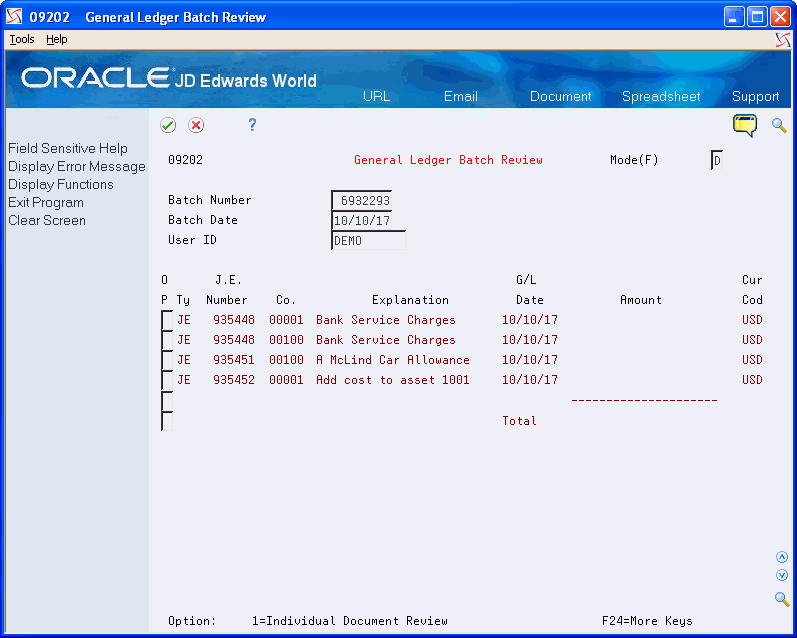The height and width of the screenshot is (638, 797).
Task: Click the Batch Number field 6932293
Action: click(361, 200)
